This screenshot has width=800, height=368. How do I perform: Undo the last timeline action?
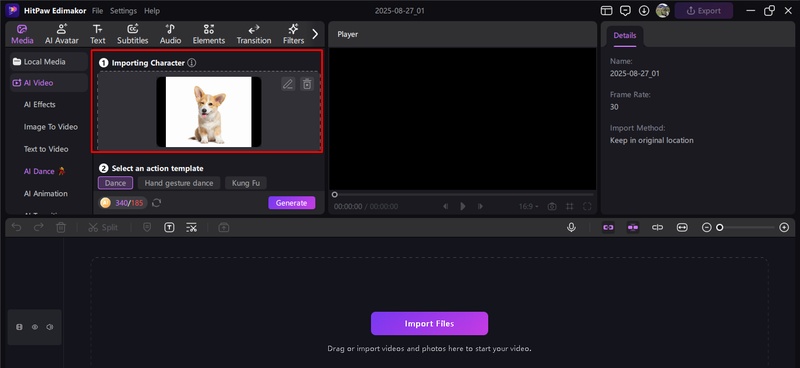[16, 228]
